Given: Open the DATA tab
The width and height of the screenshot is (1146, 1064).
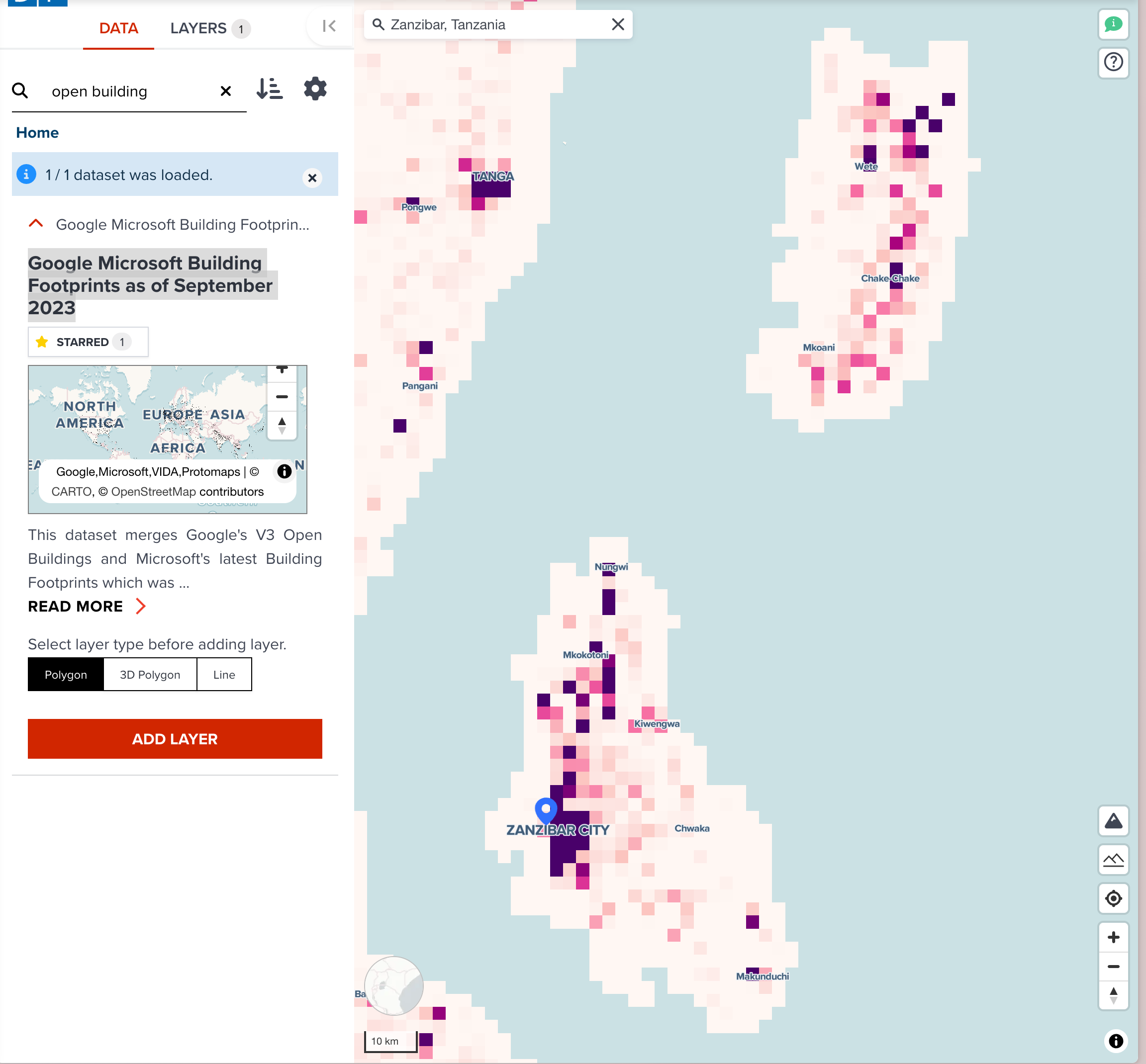Looking at the screenshot, I should [119, 28].
